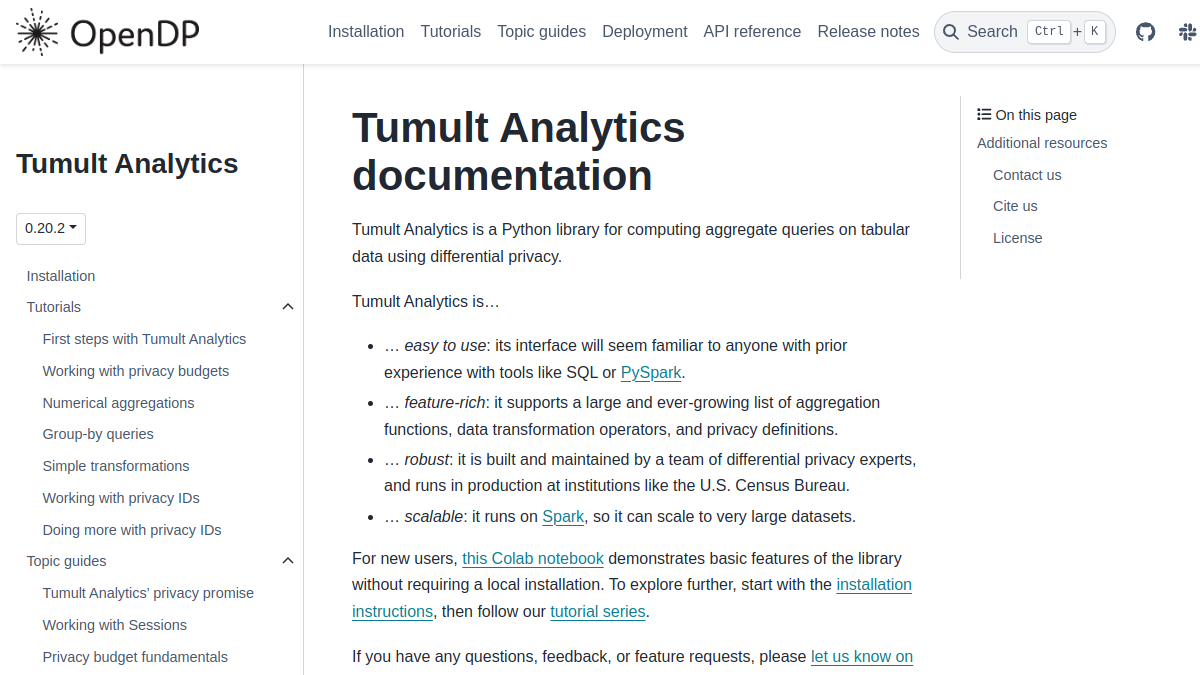Open the Tutorials nav item in header
The width and height of the screenshot is (1200, 675).
coord(451,32)
